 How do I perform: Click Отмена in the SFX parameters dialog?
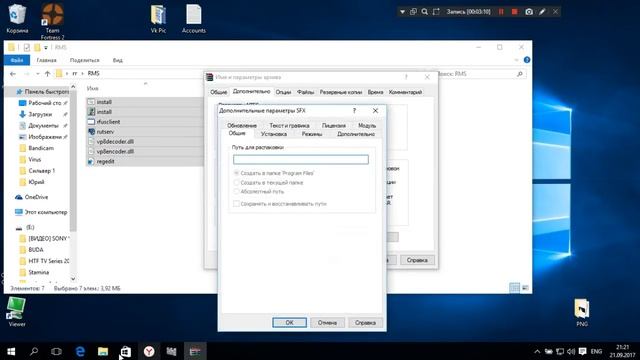tap(327, 322)
